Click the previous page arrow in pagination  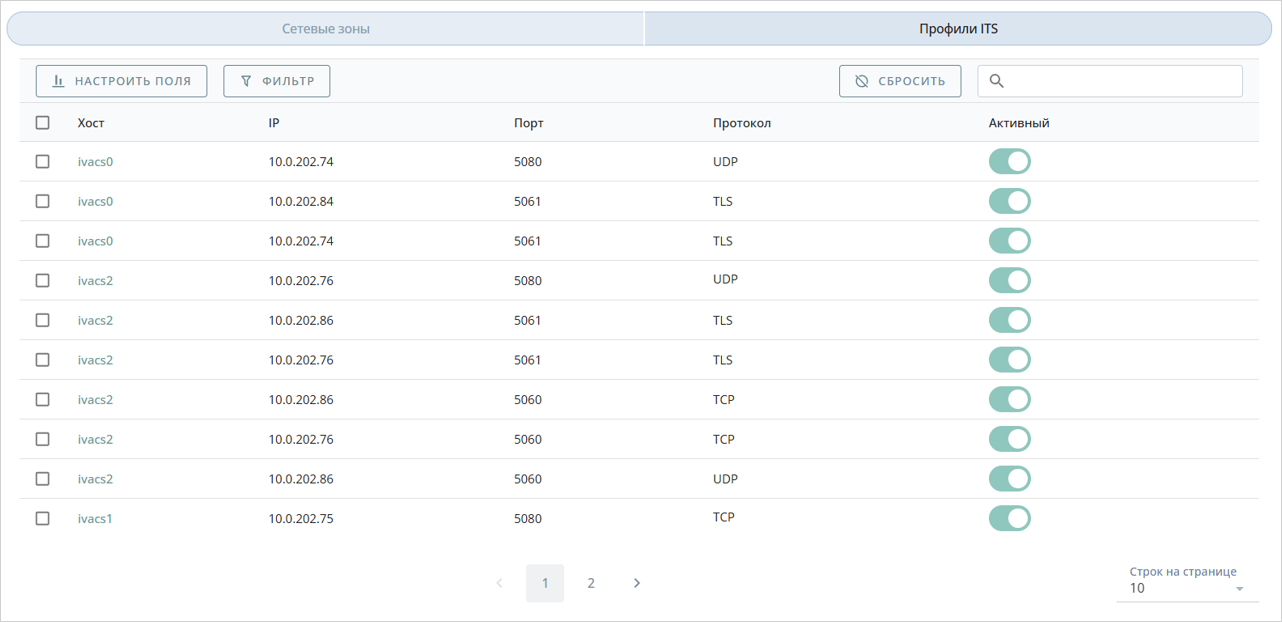[x=499, y=583]
